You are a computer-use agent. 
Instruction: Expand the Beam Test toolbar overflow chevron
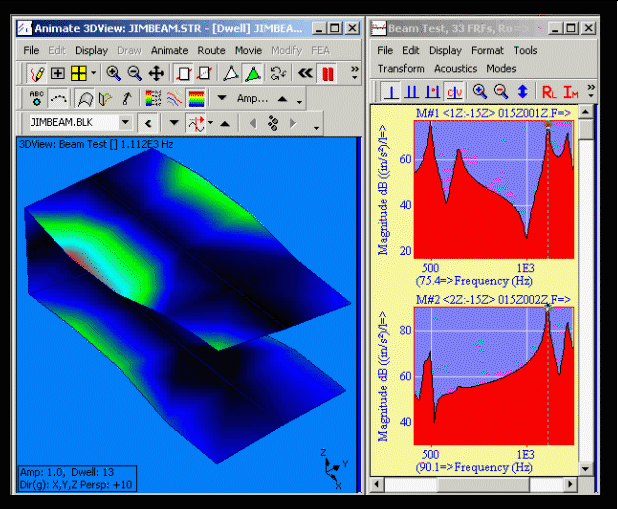coord(592,88)
